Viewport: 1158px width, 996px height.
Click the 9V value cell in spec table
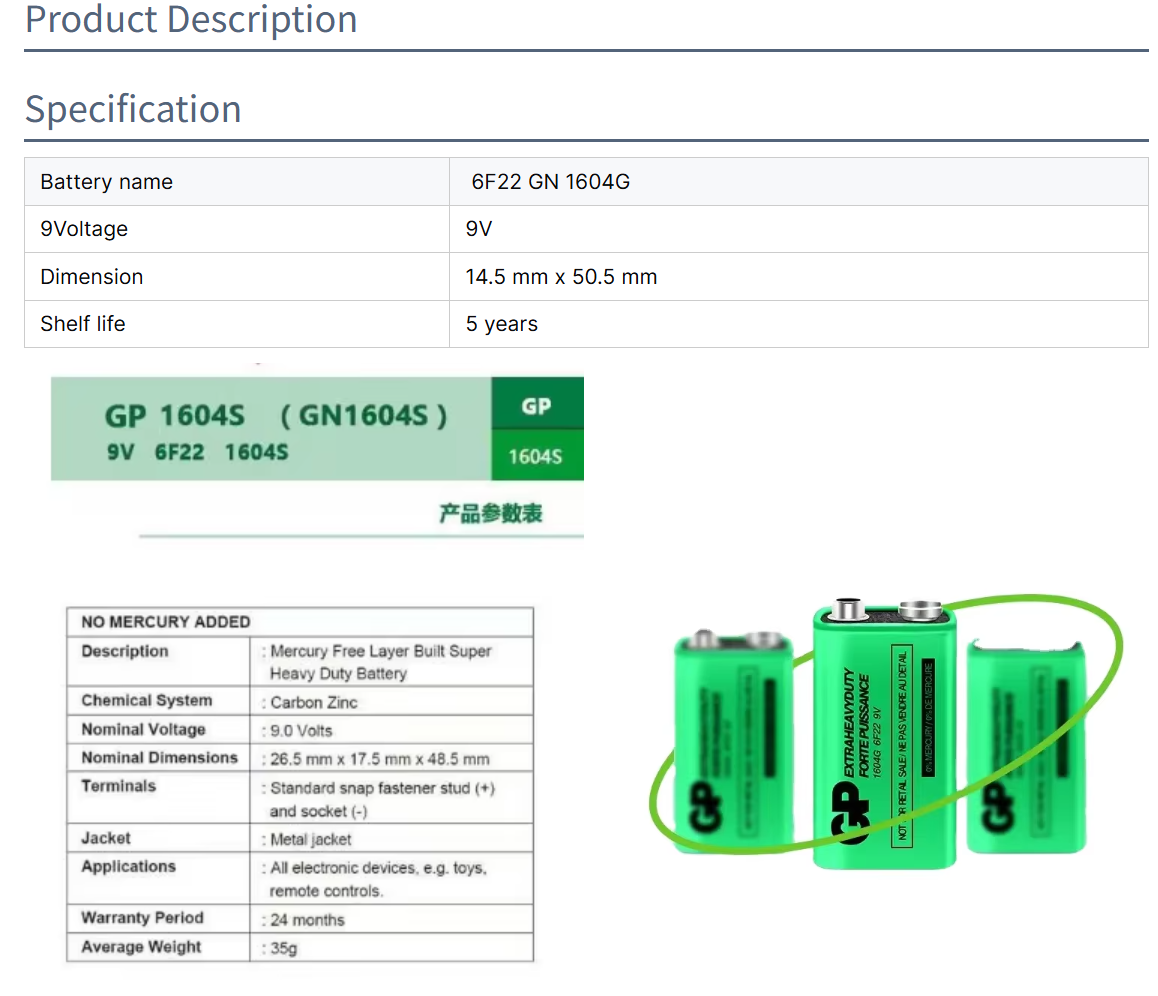798,229
